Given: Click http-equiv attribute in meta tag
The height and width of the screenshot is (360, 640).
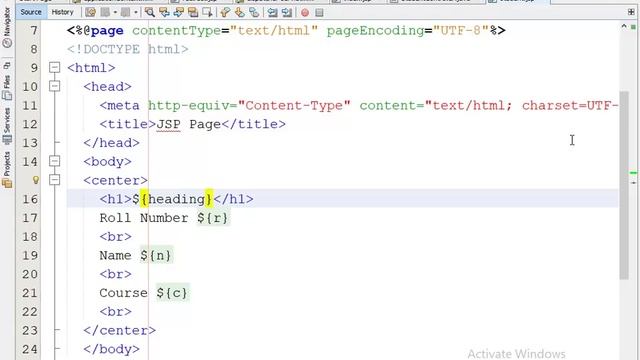Looking at the screenshot, I should coord(188,105).
